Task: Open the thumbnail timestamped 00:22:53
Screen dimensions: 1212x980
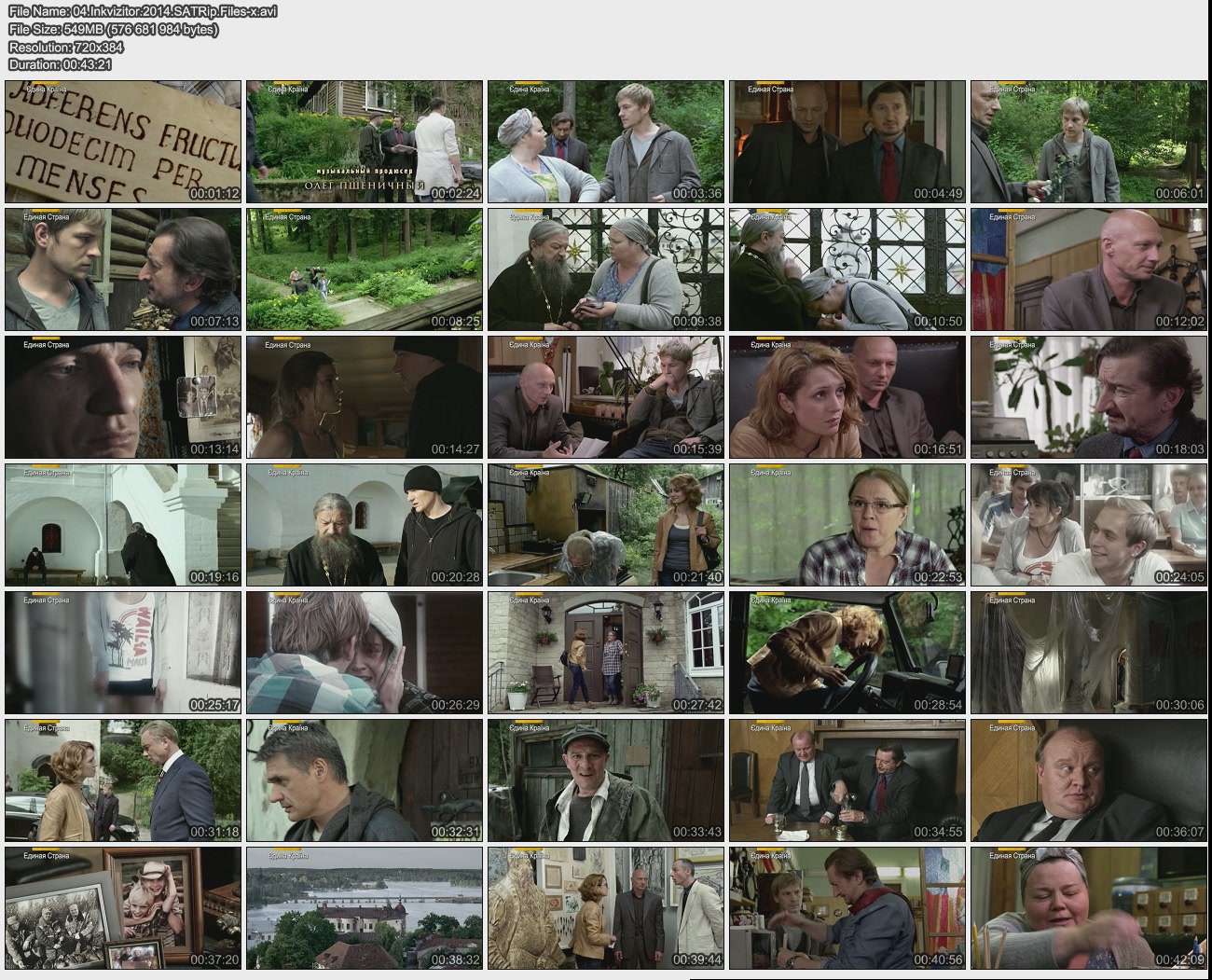Action: click(x=847, y=525)
